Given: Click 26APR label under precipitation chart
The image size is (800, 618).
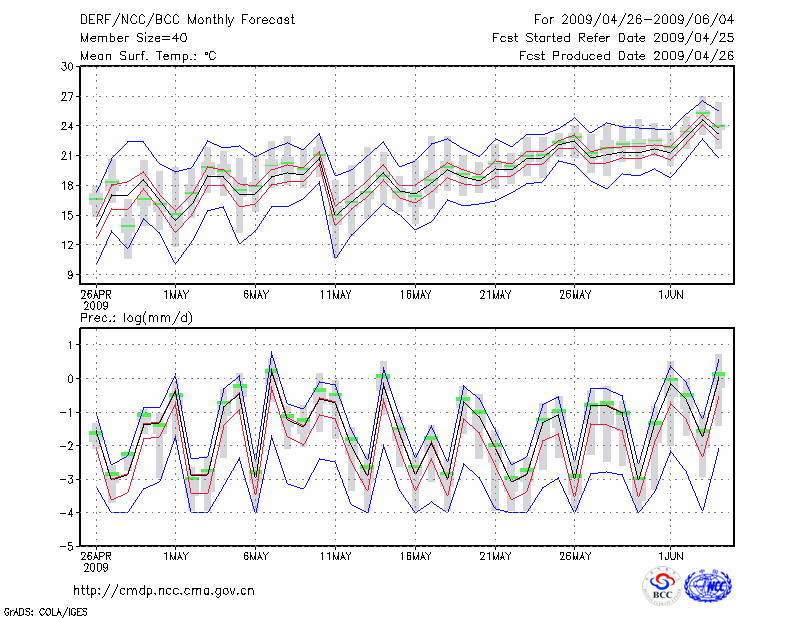Looking at the screenshot, I should point(96,556).
